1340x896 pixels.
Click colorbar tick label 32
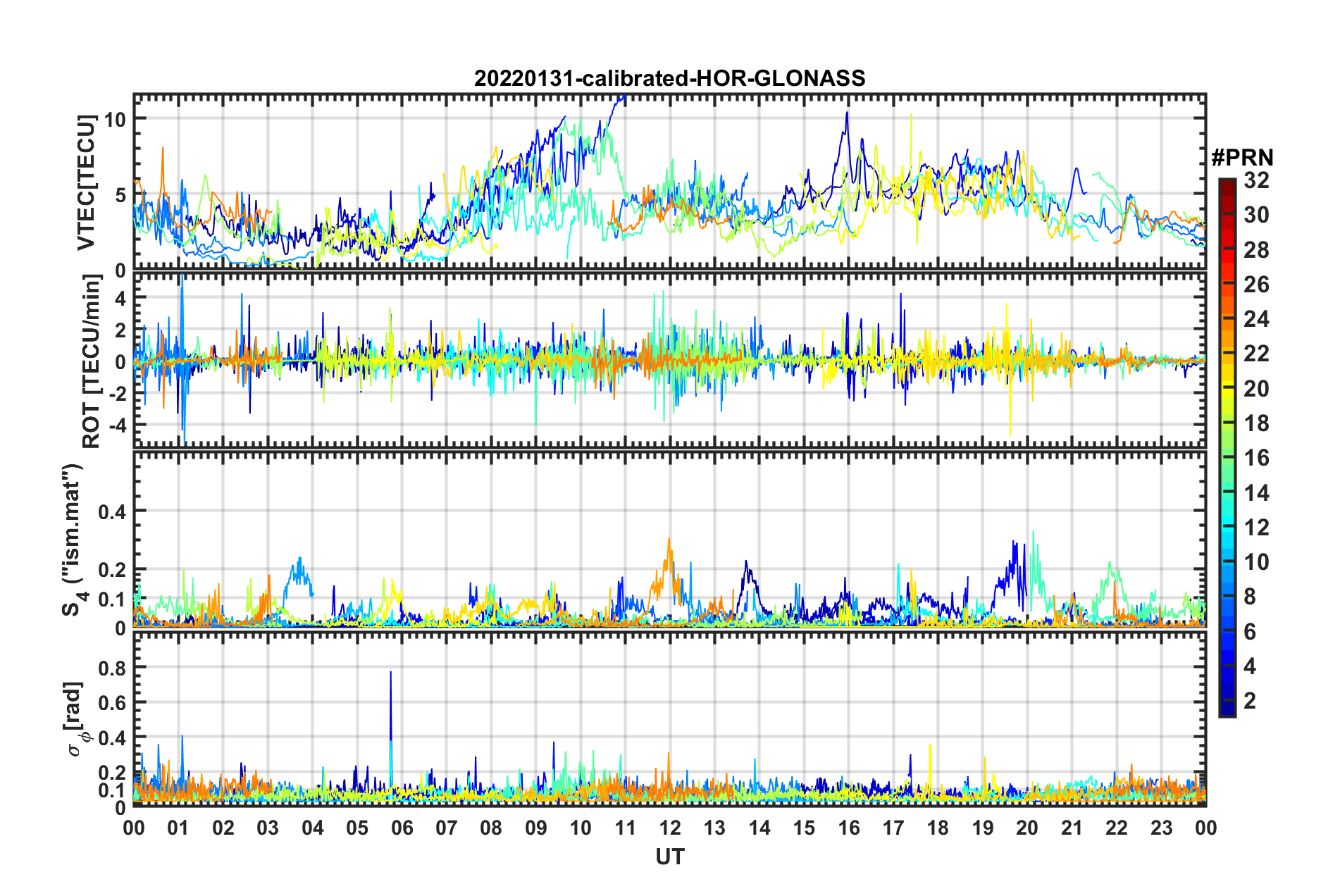1256,180
